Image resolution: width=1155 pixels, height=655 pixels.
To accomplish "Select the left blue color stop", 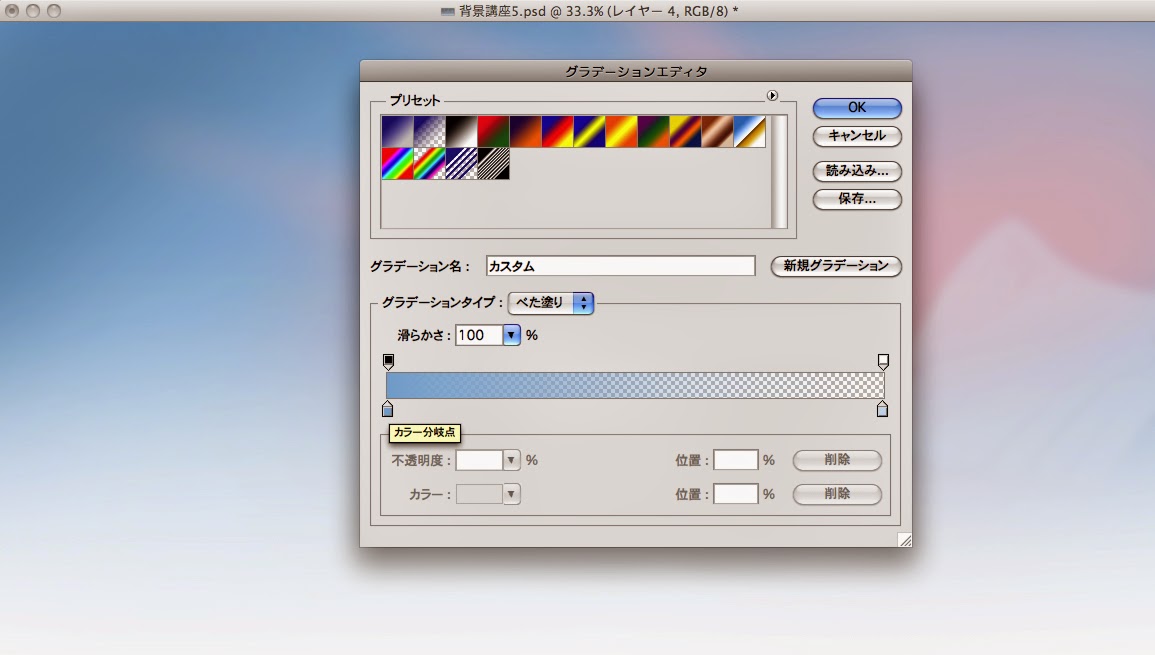I will coord(387,409).
